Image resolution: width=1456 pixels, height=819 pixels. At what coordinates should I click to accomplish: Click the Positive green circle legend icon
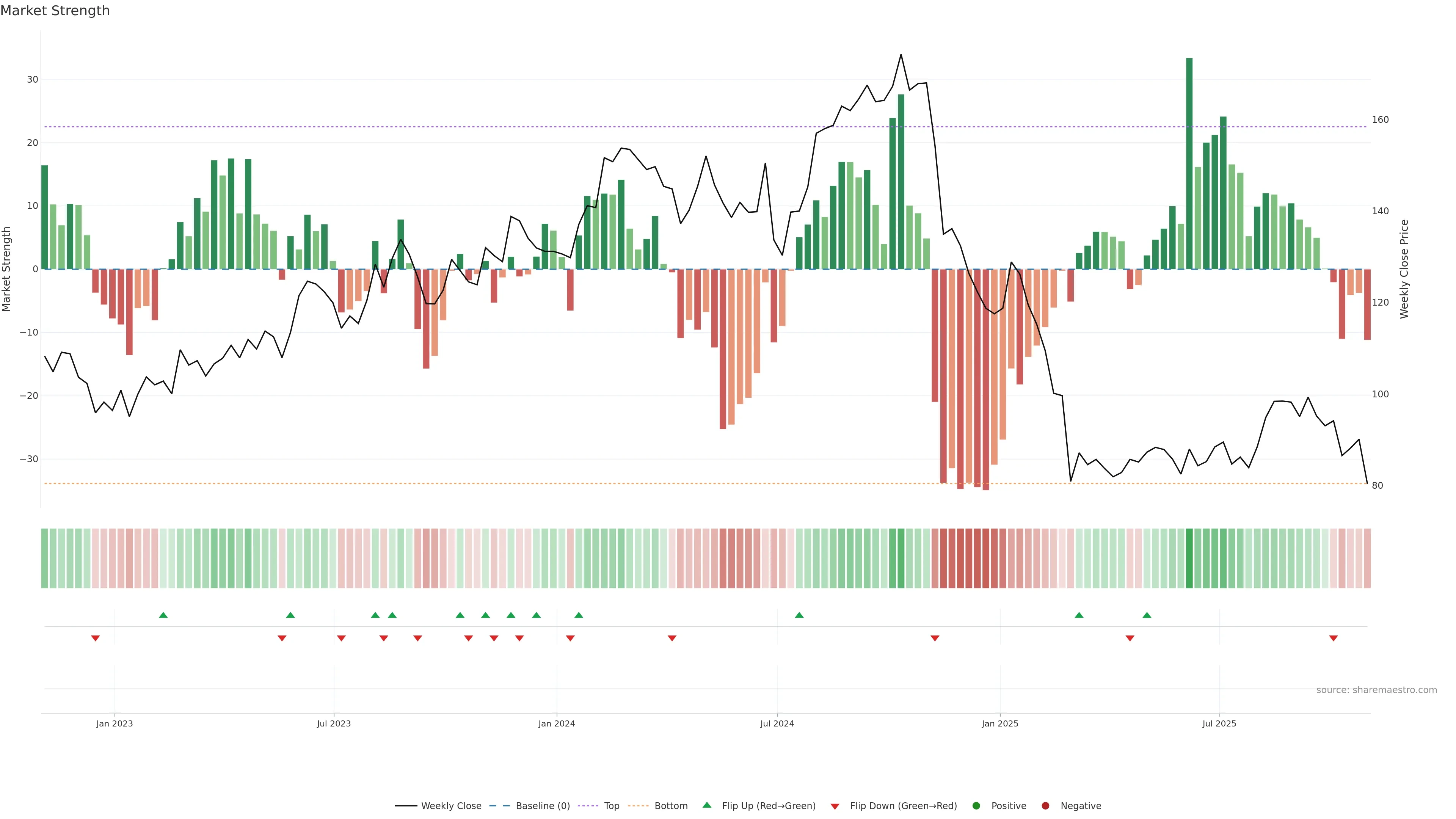click(x=976, y=806)
